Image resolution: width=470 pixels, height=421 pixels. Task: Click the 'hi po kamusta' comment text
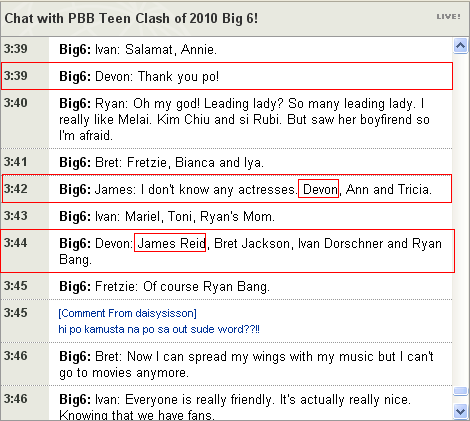point(159,329)
